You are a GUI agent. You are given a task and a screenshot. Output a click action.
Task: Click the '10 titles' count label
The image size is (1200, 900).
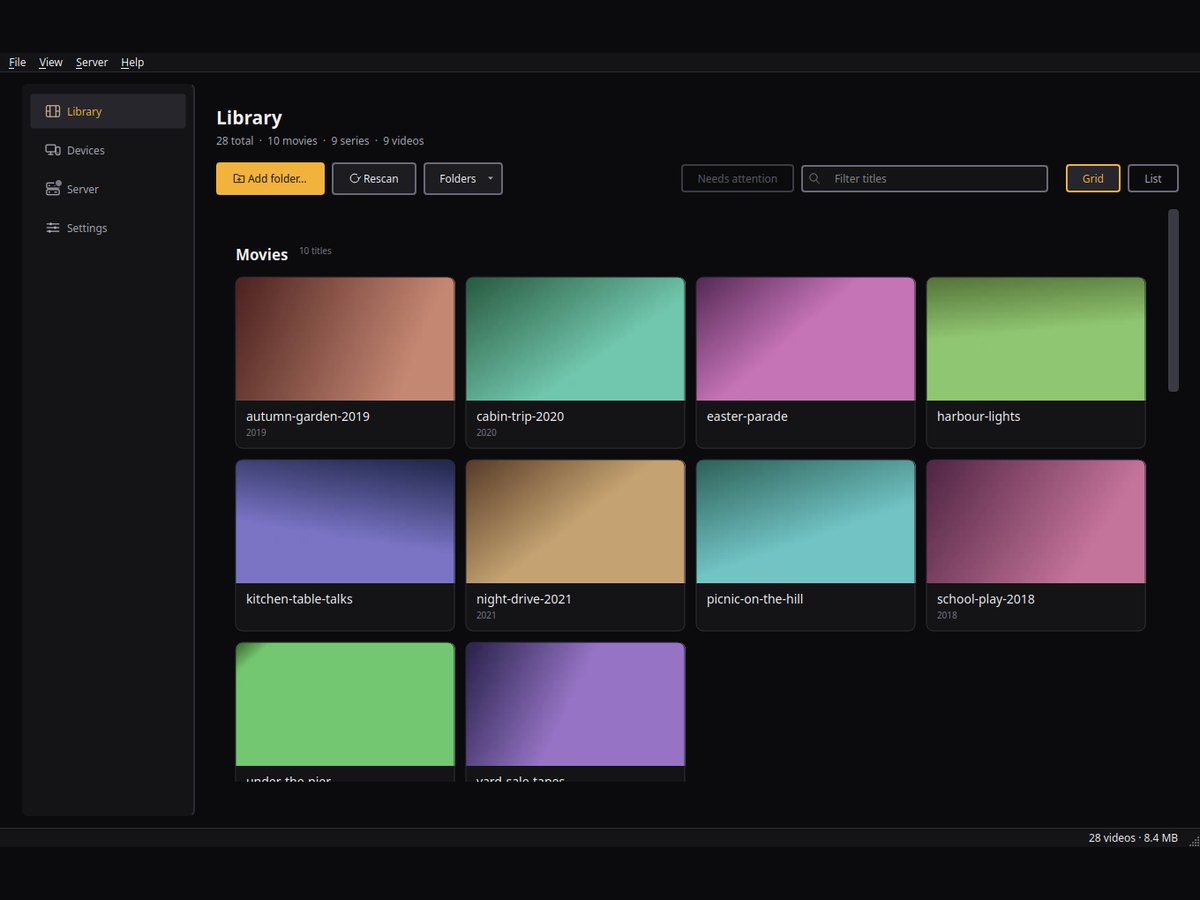click(315, 251)
